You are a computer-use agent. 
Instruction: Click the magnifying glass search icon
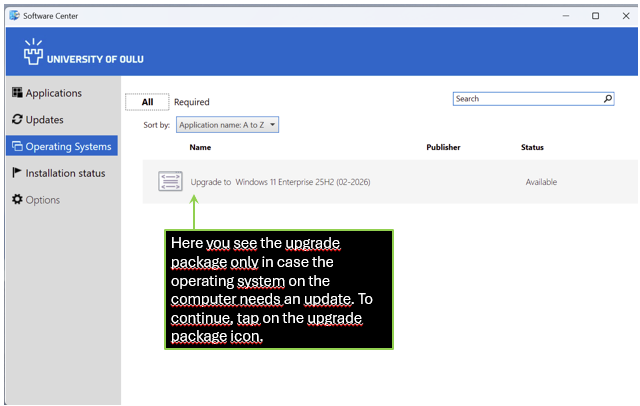pyautogui.click(x=607, y=99)
